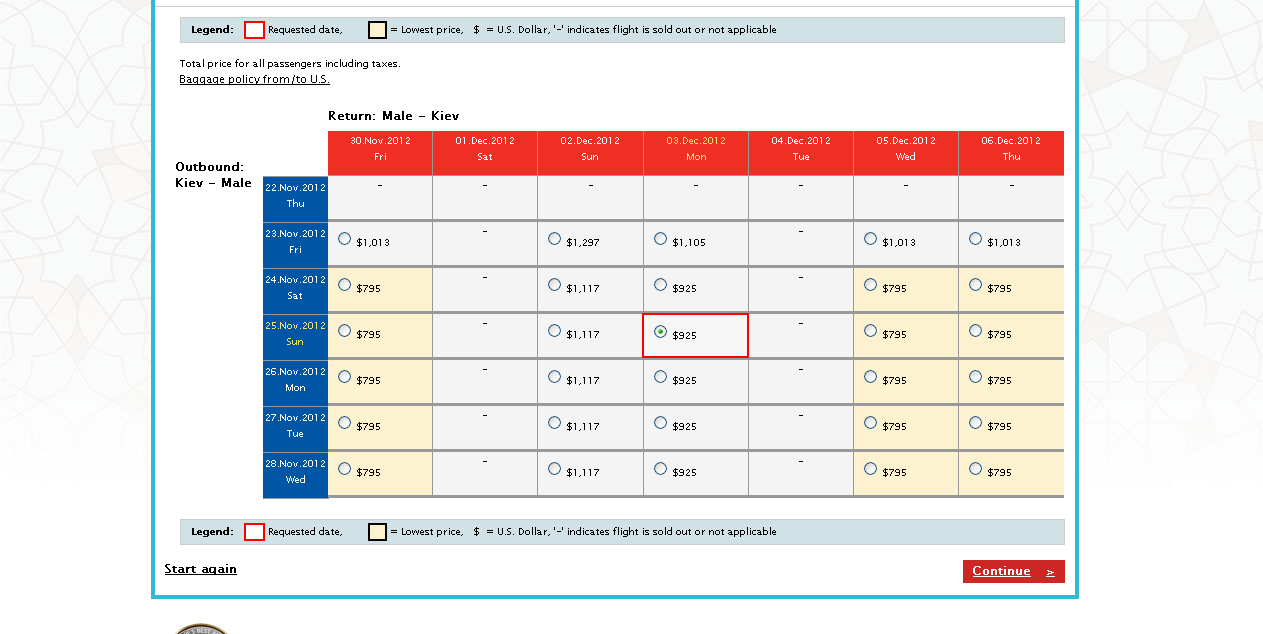Click the Continue button
Image resolution: width=1263 pixels, height=634 pixels.
[1012, 571]
